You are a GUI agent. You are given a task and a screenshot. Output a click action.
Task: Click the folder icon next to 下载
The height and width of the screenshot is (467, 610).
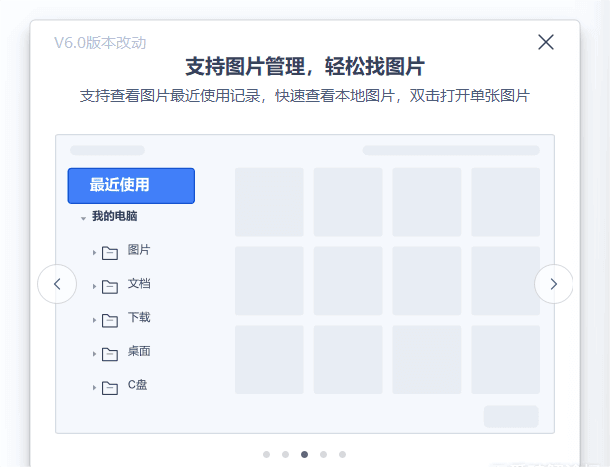point(110,321)
